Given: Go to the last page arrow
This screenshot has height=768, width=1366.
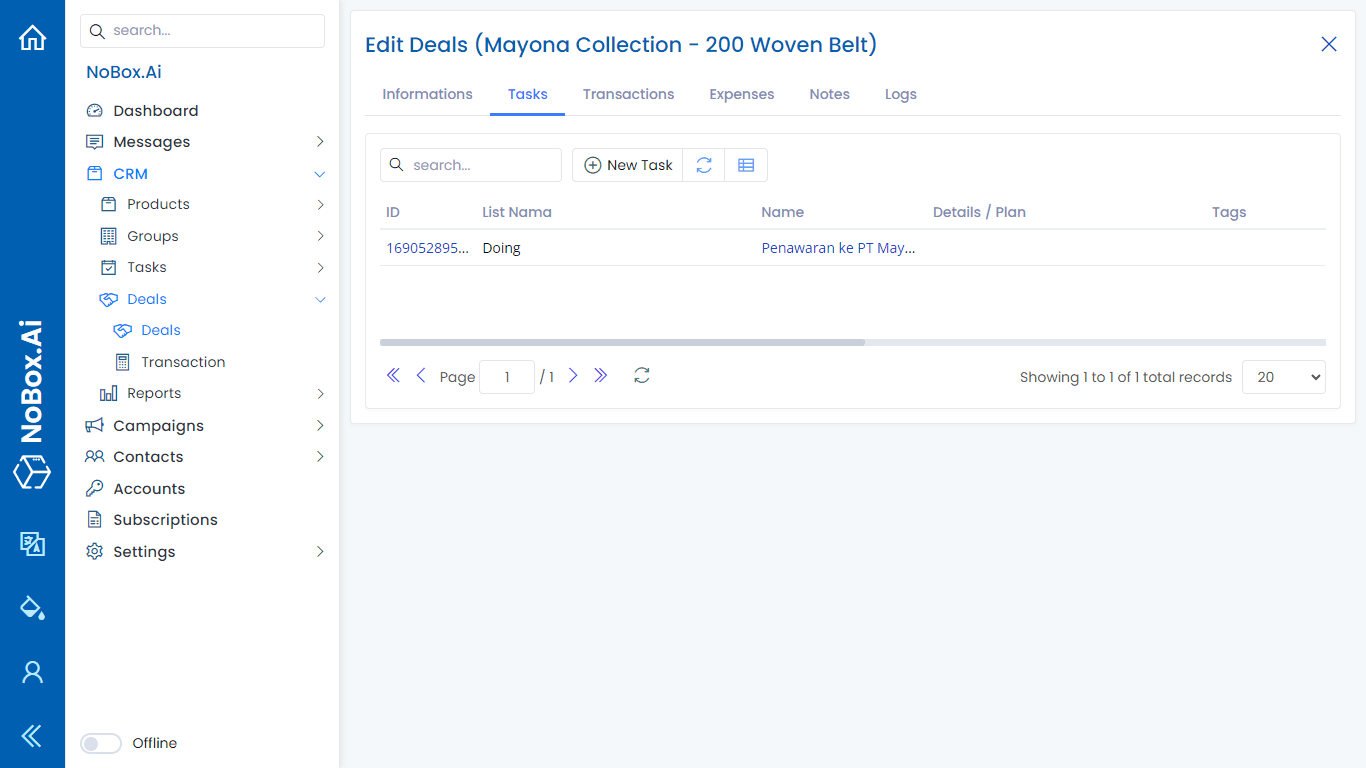Looking at the screenshot, I should point(600,376).
